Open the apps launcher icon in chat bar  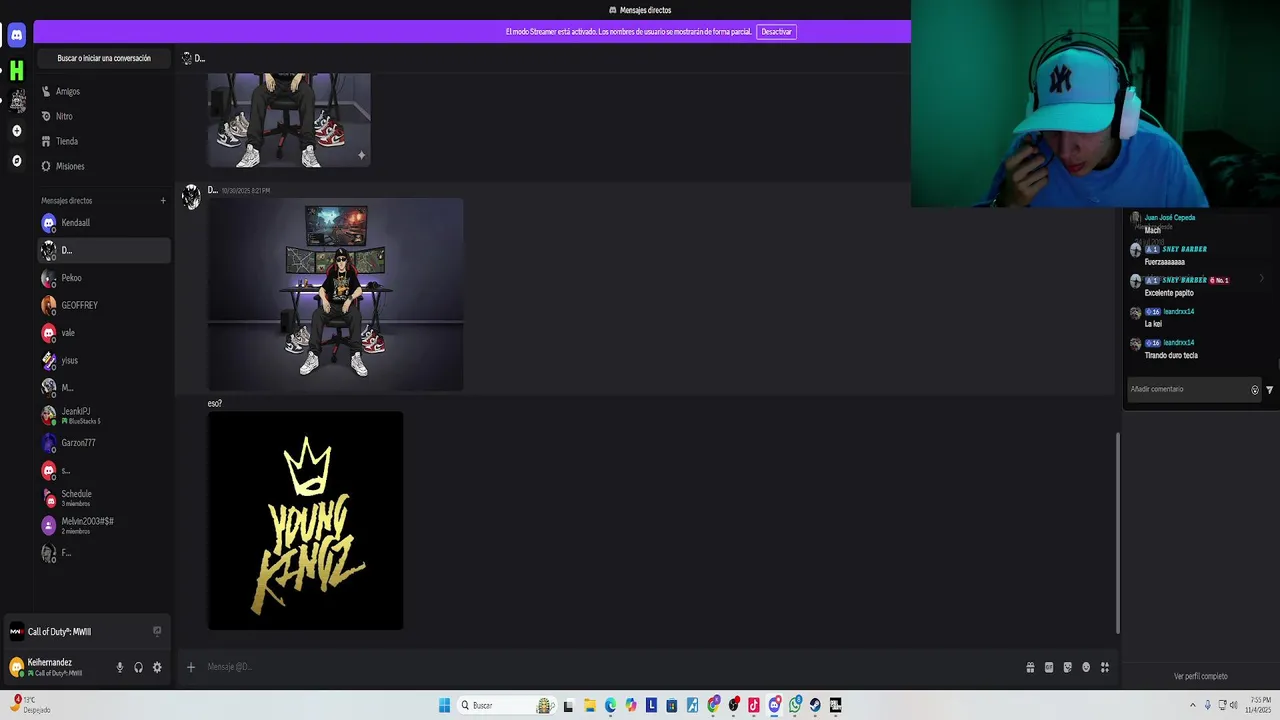click(1105, 667)
